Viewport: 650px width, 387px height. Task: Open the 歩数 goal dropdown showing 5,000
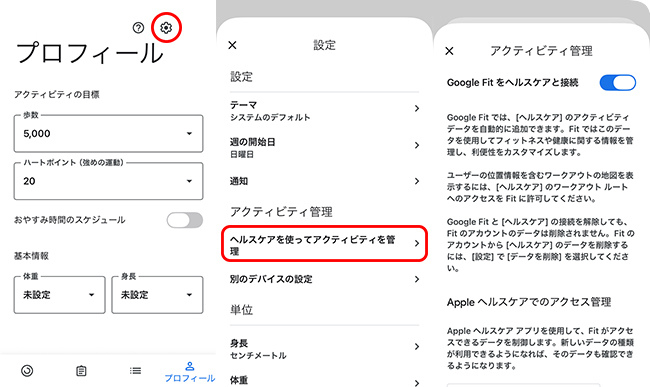tap(109, 133)
